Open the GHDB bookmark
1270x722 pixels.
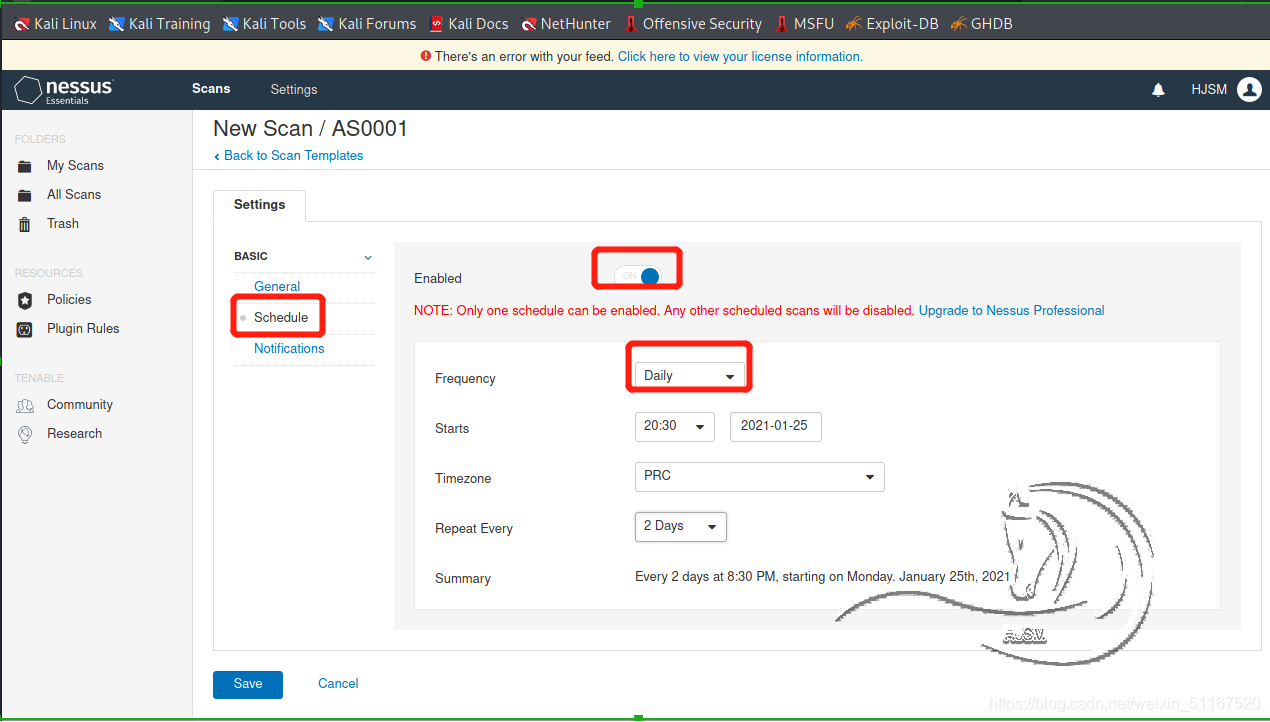point(981,24)
